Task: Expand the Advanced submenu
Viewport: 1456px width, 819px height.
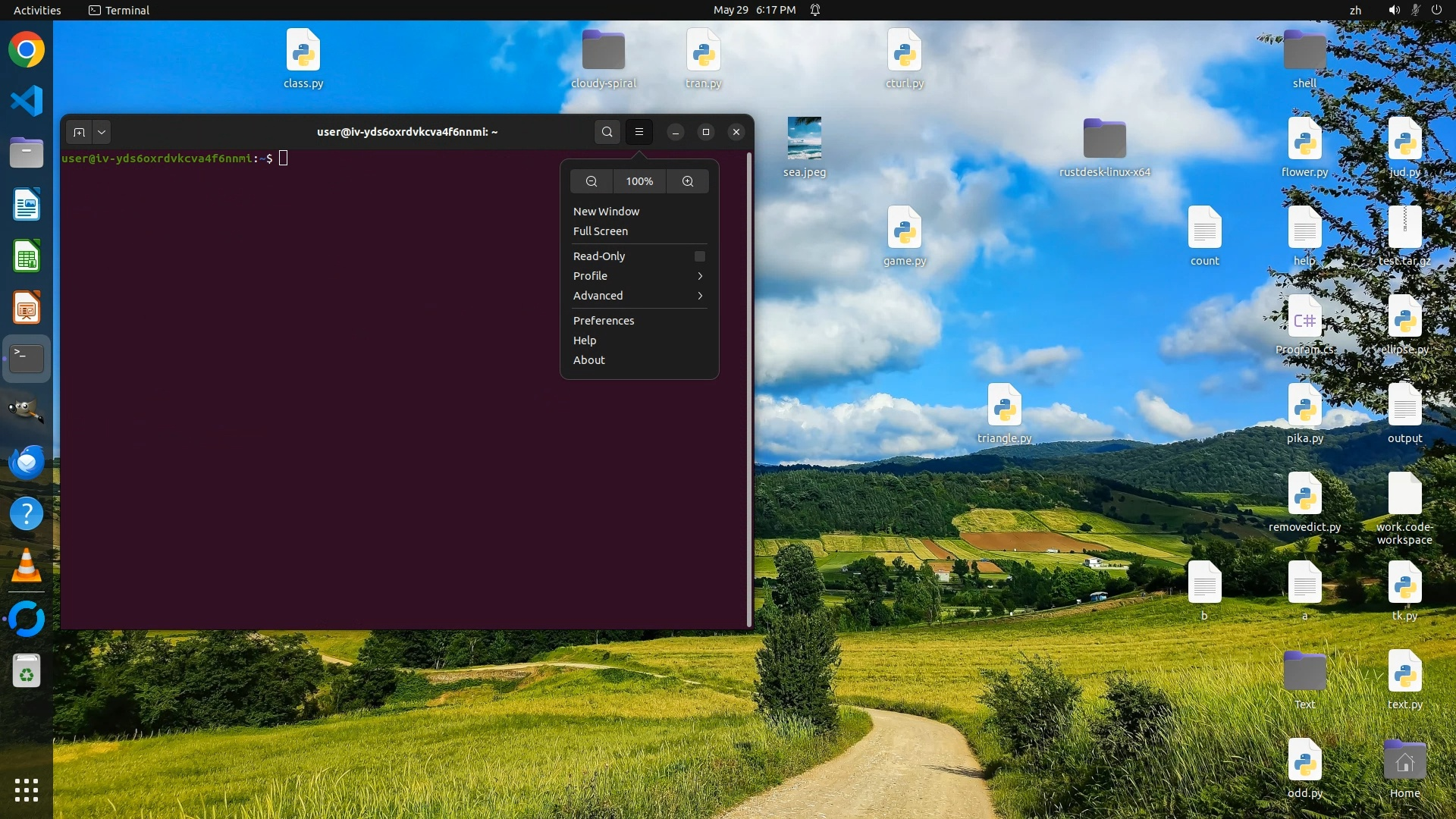Action: coord(639,296)
